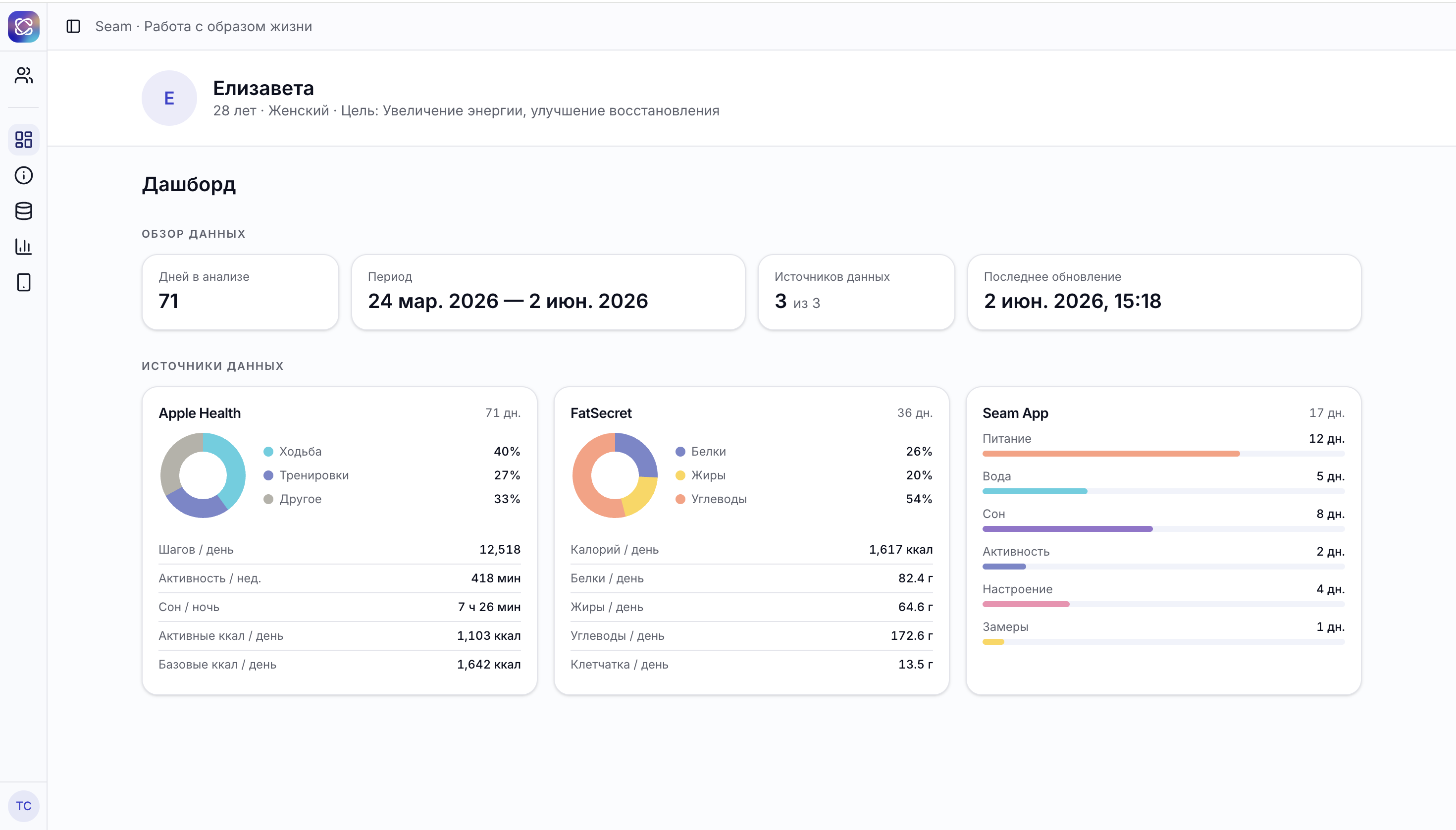Open the bar chart analytics icon
This screenshot has width=1456, height=830.
pyautogui.click(x=23, y=246)
